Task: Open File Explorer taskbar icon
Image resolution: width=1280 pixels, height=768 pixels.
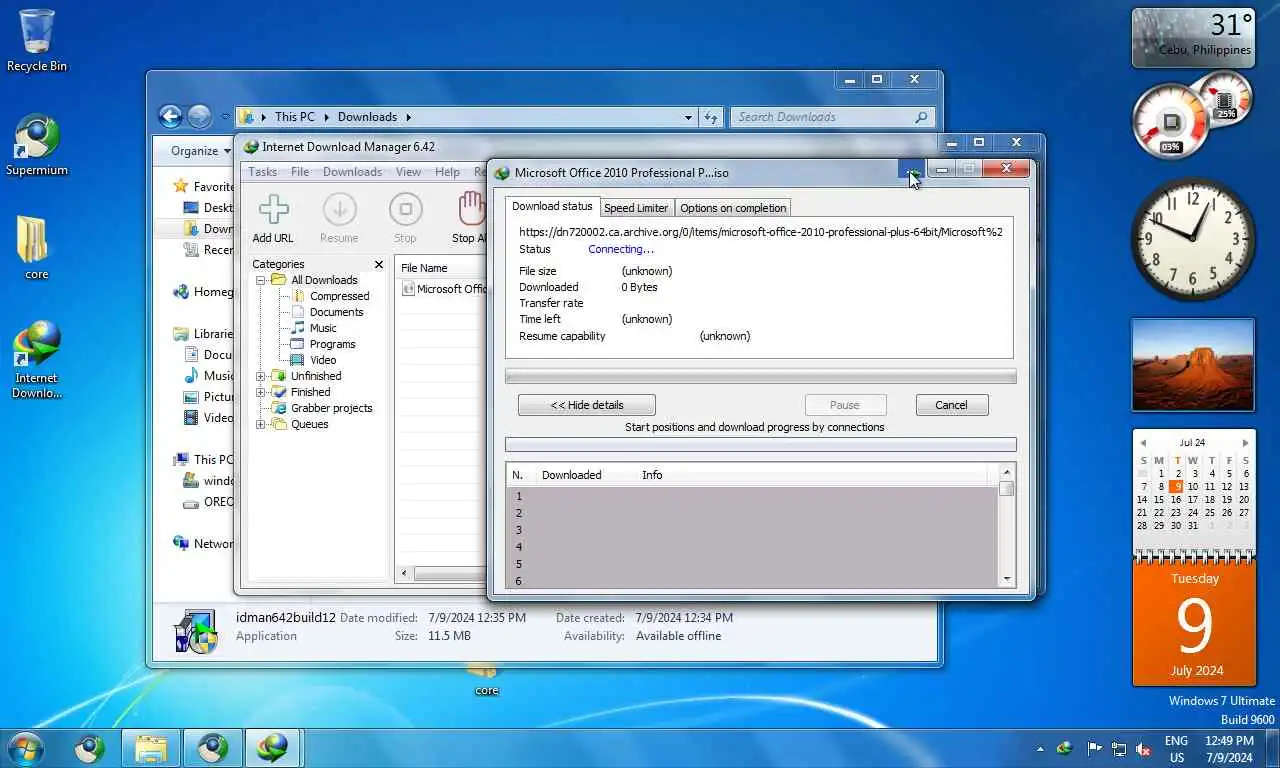Action: (151, 748)
